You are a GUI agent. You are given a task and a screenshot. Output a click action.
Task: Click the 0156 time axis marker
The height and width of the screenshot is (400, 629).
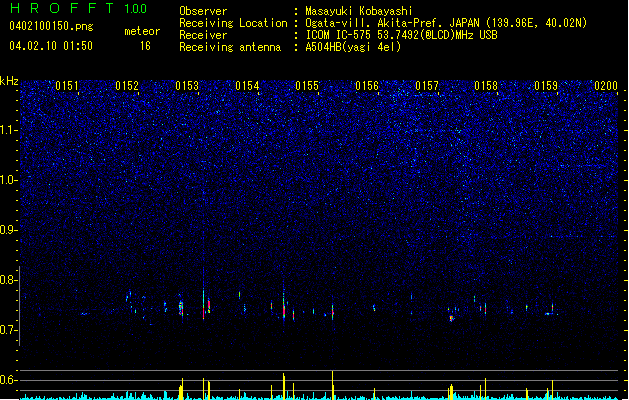point(367,86)
